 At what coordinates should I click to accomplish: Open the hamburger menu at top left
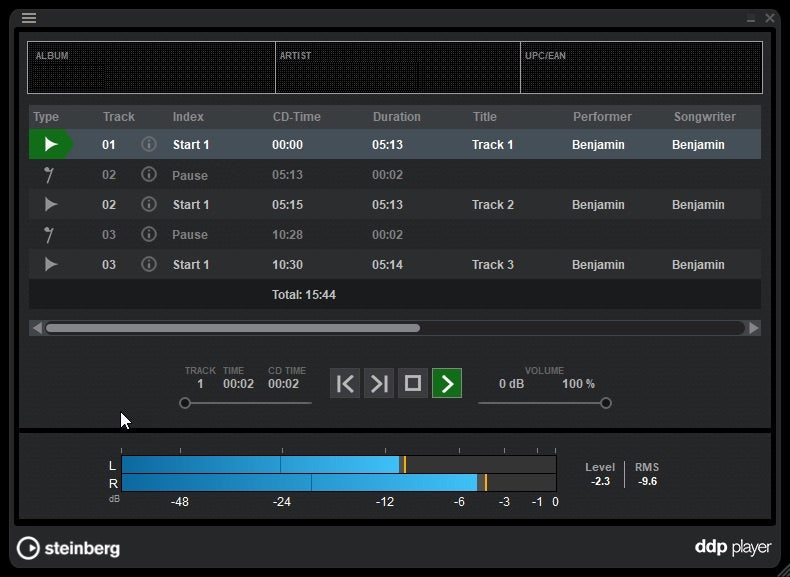29,18
